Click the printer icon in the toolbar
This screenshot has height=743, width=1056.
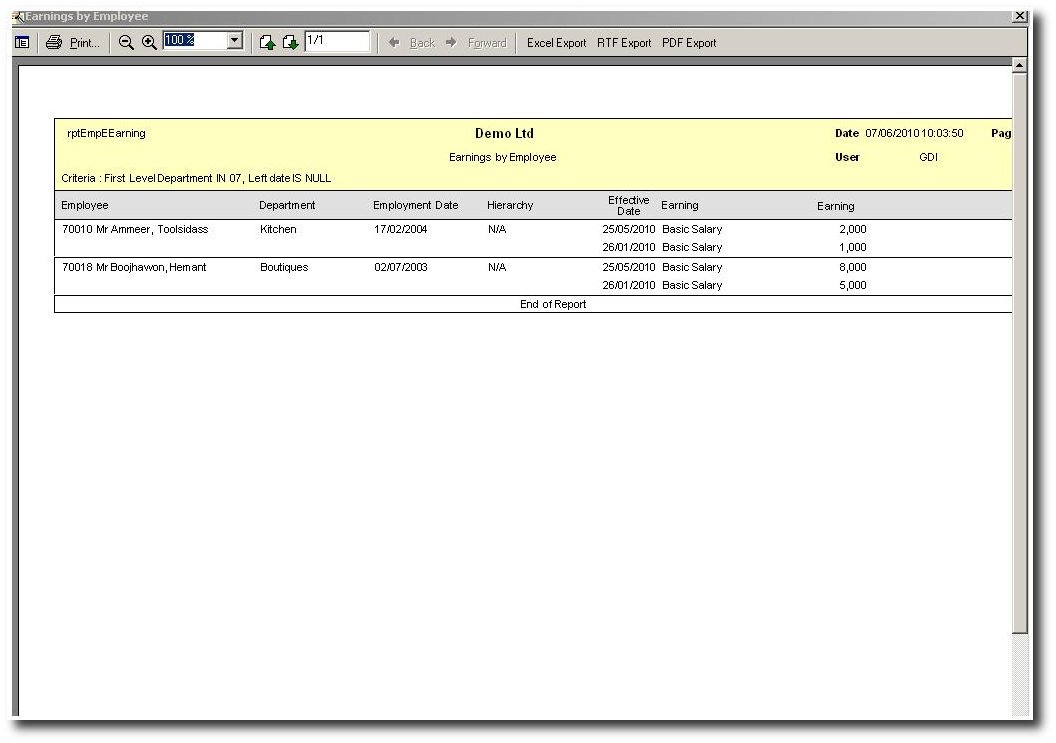(x=54, y=43)
